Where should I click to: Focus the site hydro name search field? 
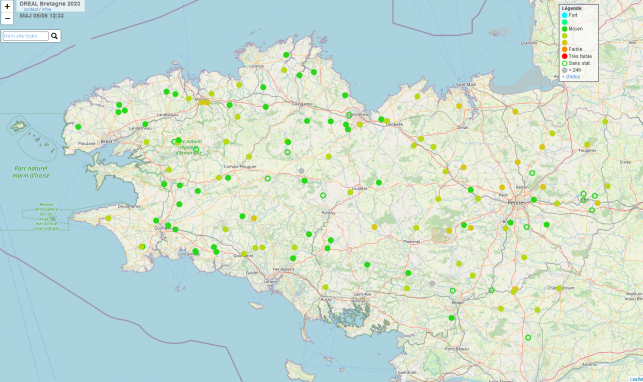coord(25,36)
